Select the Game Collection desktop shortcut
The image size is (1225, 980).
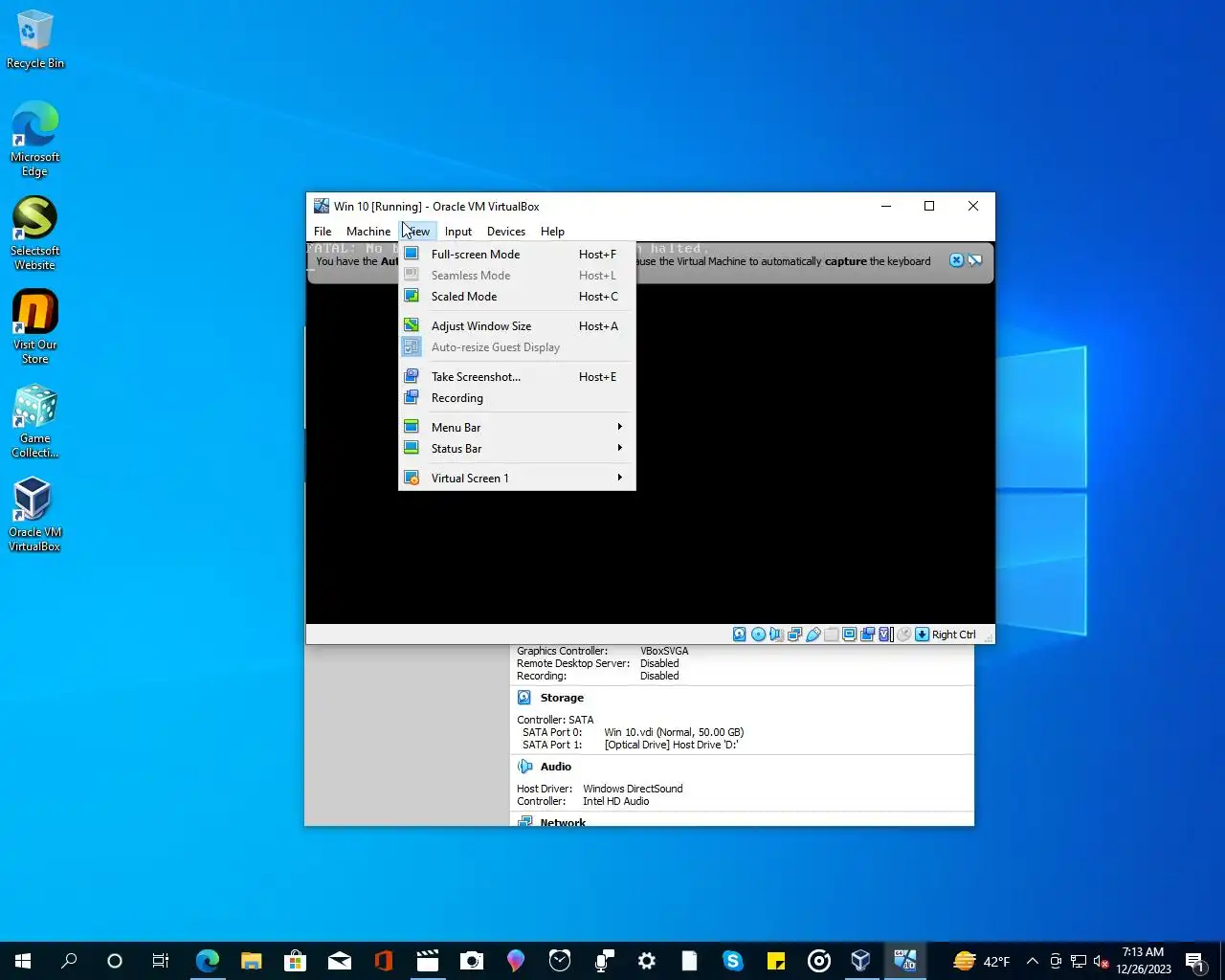coord(34,421)
